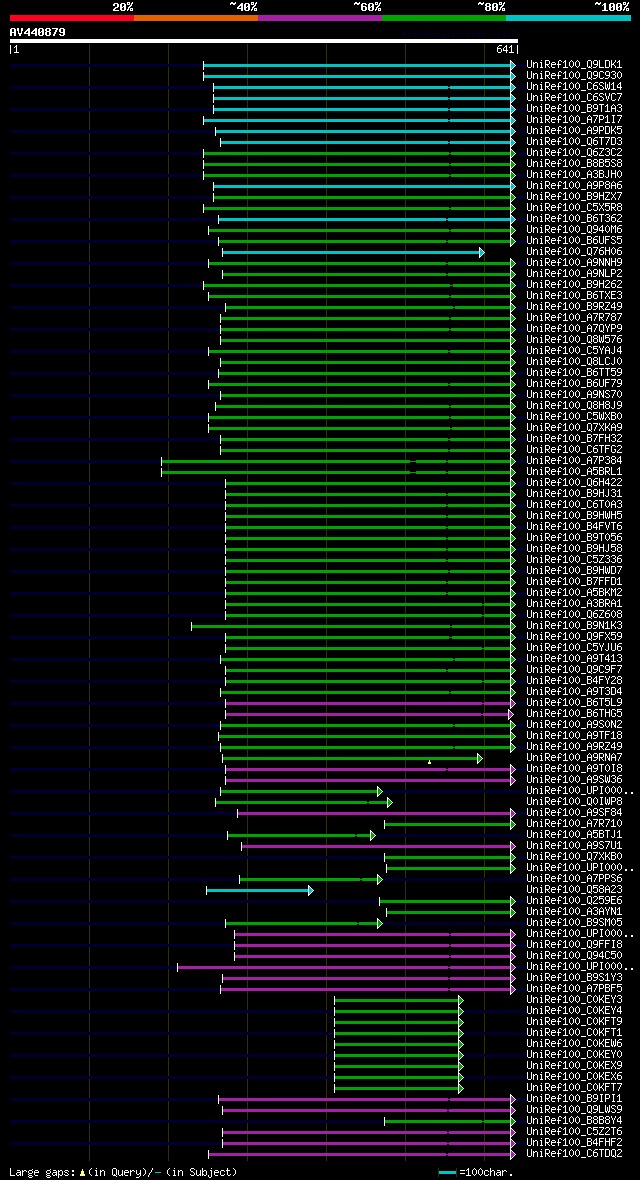640x1180 pixels.
Task: Open entry UniRef100_B4FY28
Action: pos(574,680)
